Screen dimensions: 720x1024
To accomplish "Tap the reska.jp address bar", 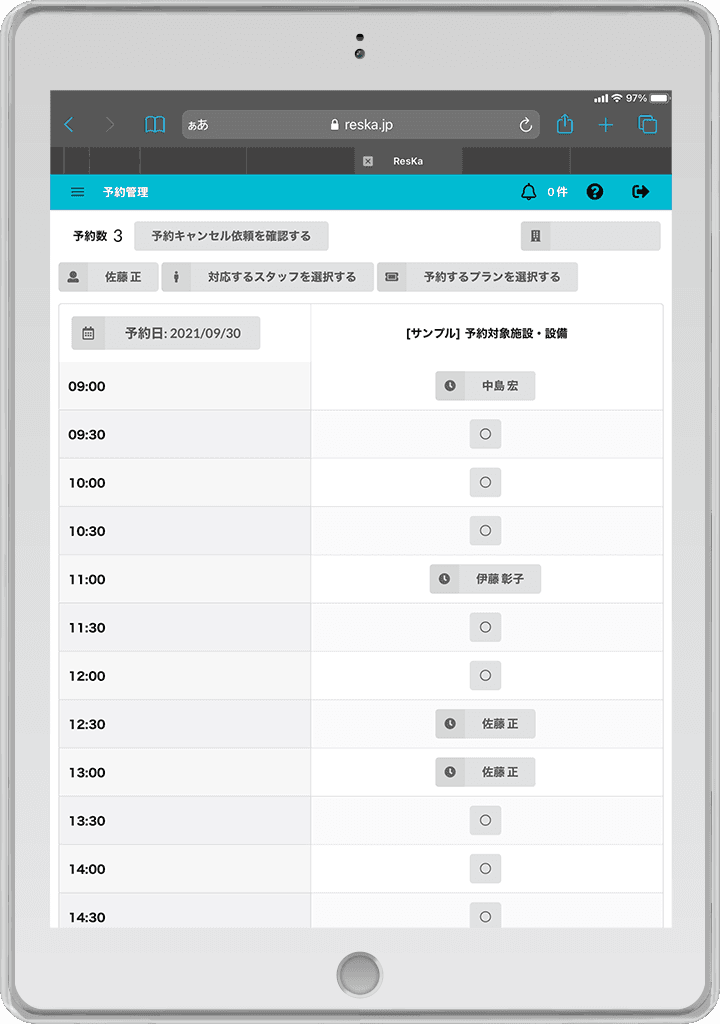I will coord(360,125).
